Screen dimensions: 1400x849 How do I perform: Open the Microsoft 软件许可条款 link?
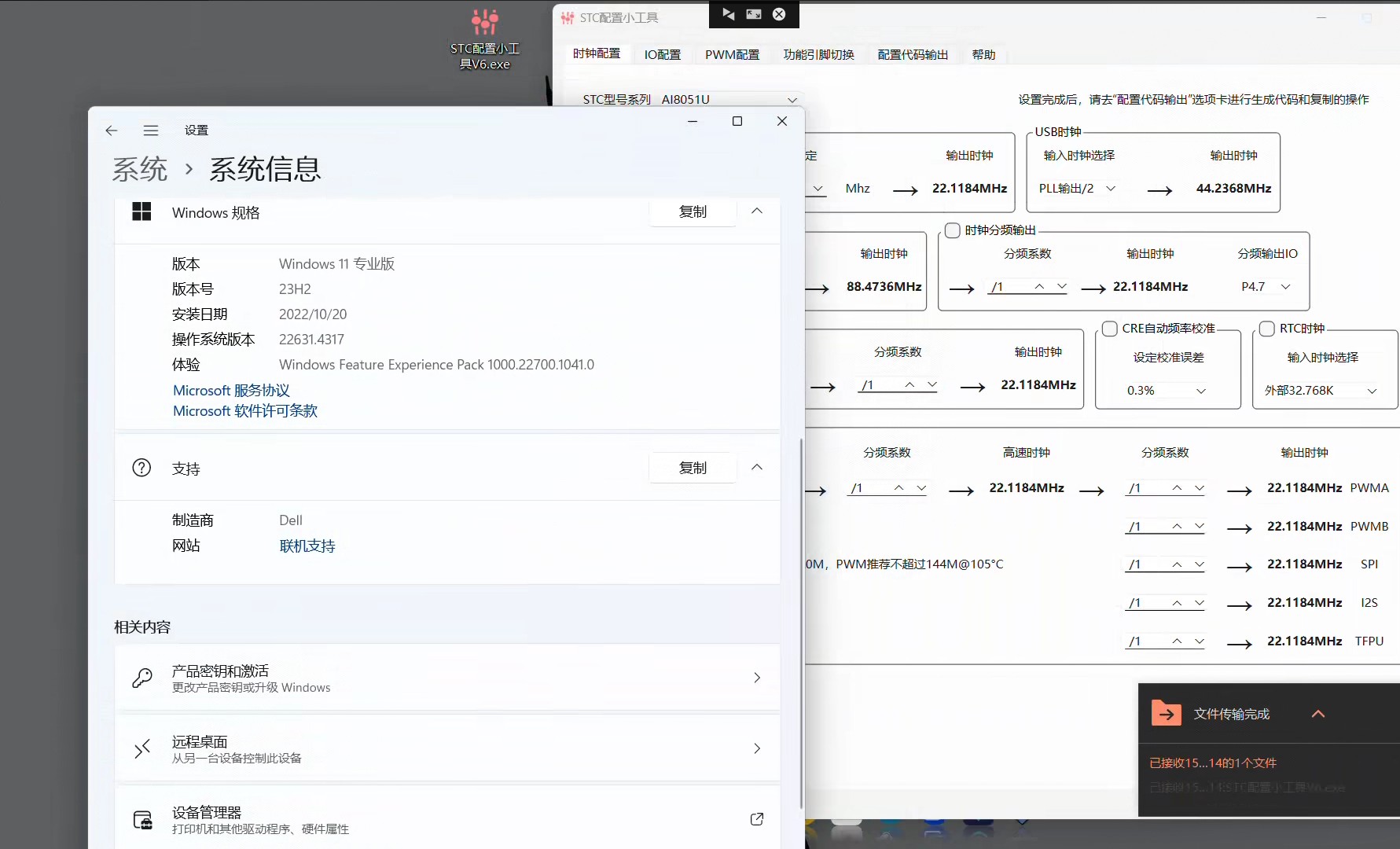[x=245, y=410]
